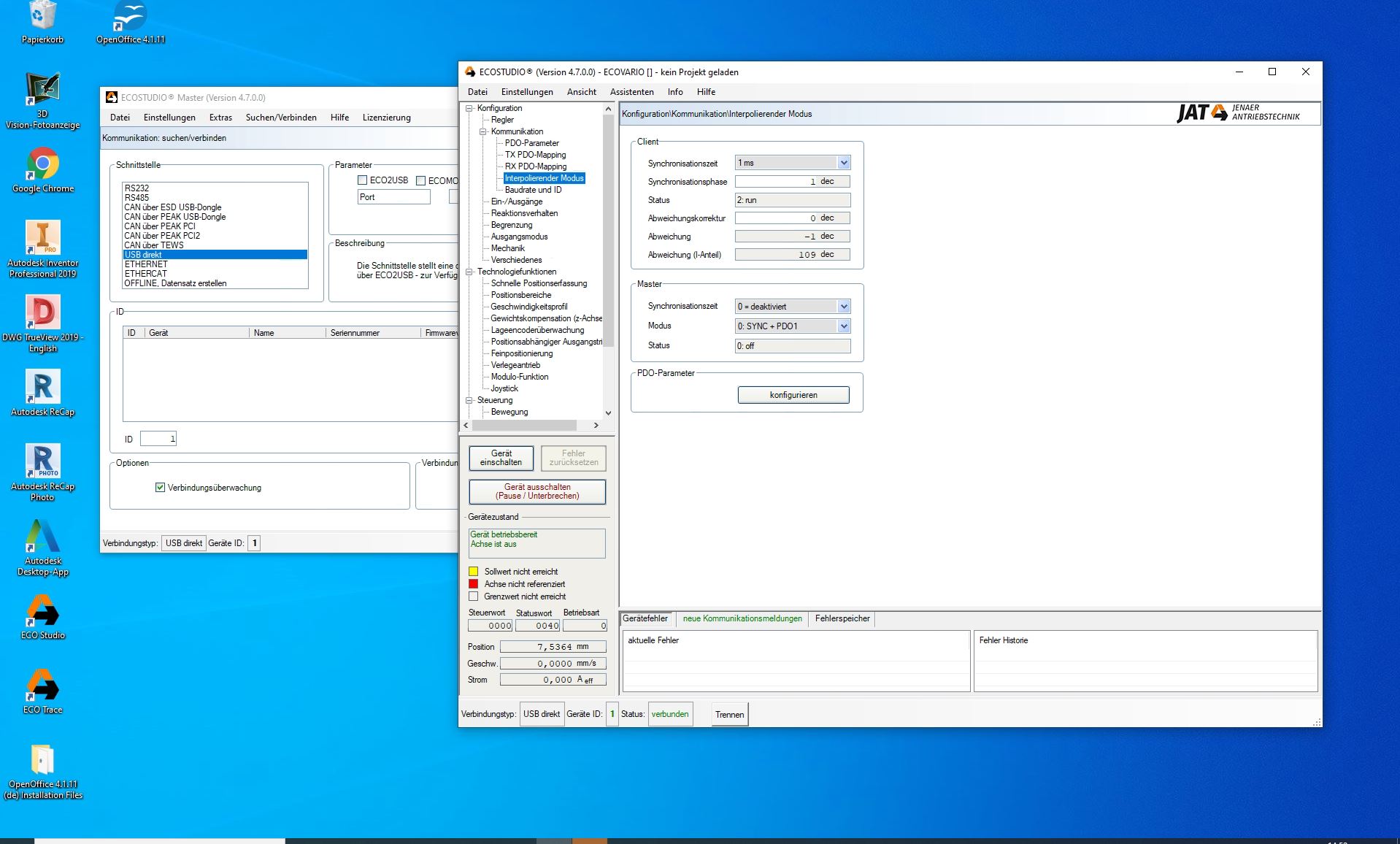This screenshot has width=1400, height=844.
Task: Click the Grenzwert nicht erreicht indicator box
Action: (x=473, y=596)
